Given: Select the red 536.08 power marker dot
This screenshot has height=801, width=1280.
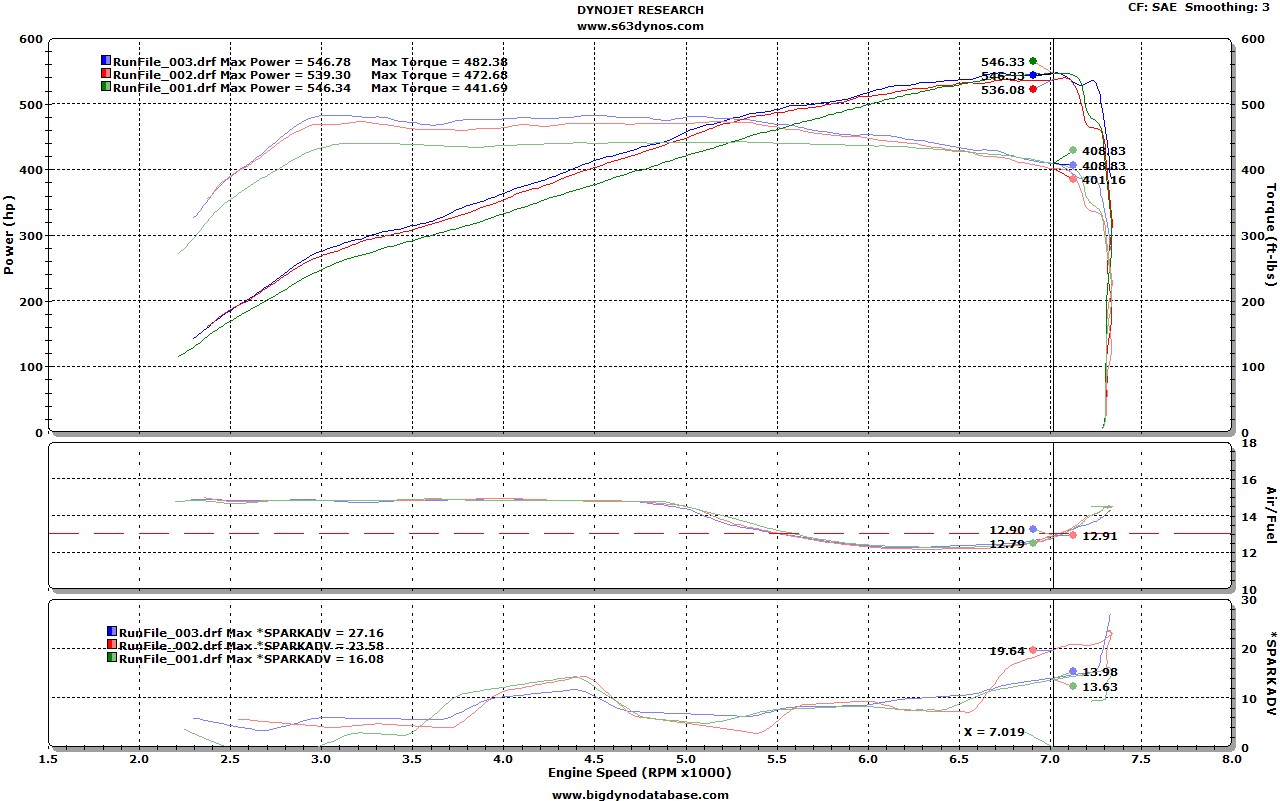Looking at the screenshot, I should tap(1031, 88).
